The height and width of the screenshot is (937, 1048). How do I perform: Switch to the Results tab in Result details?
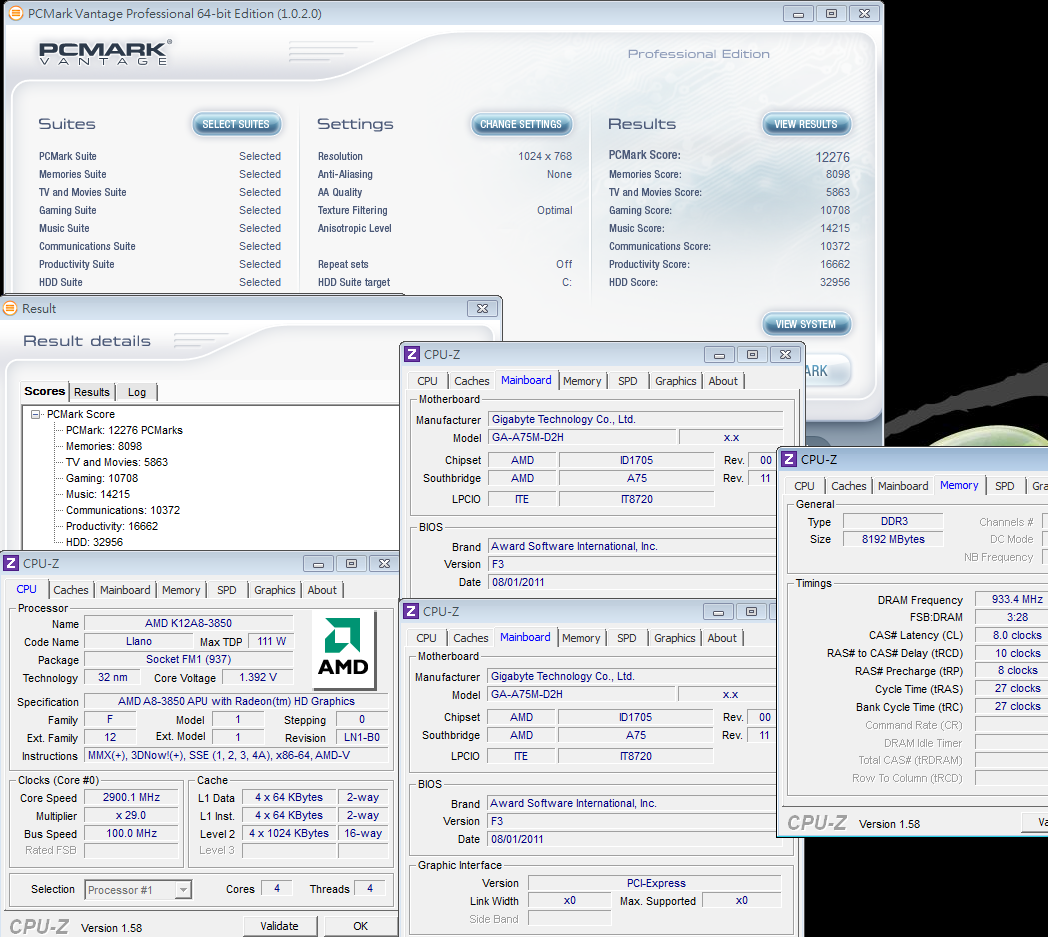(x=92, y=392)
